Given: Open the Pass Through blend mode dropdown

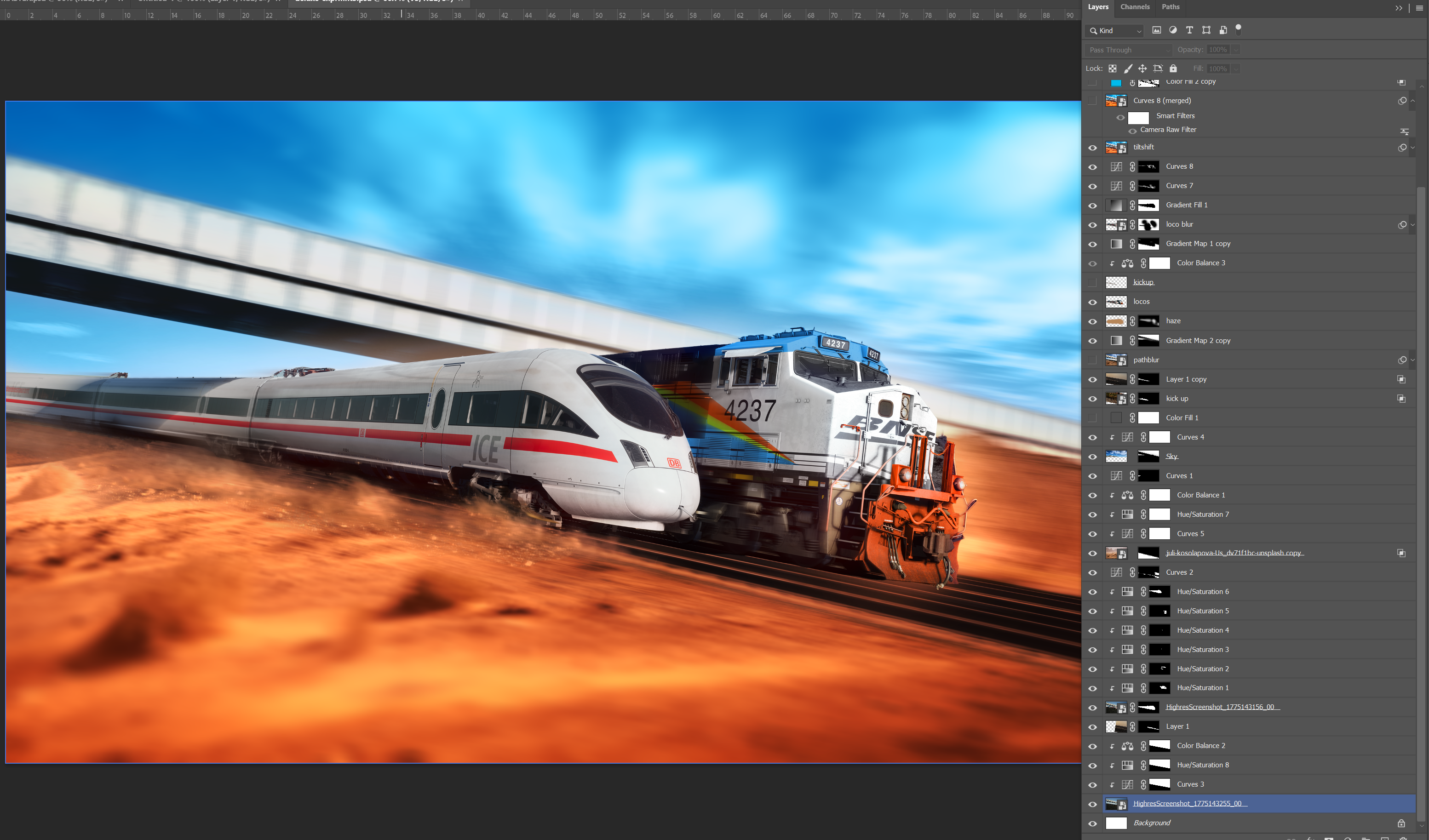Looking at the screenshot, I should (x=1129, y=50).
